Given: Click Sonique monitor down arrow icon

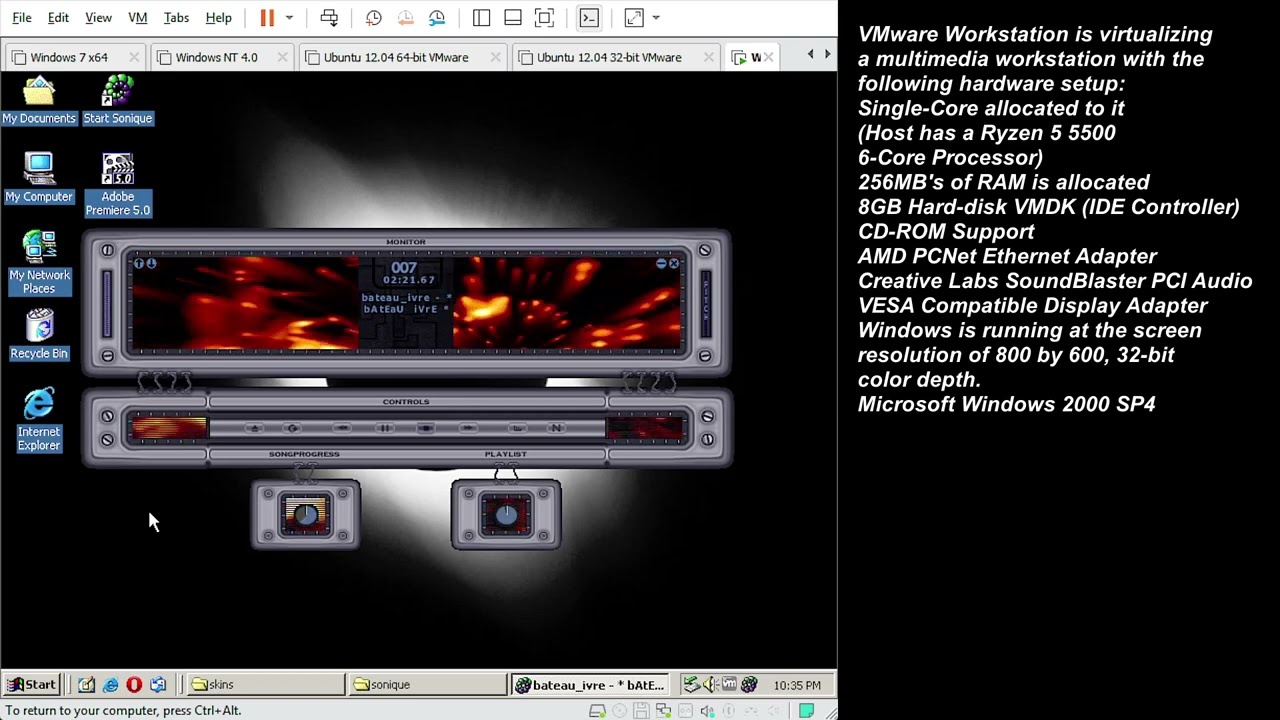Looking at the screenshot, I should 151,263.
